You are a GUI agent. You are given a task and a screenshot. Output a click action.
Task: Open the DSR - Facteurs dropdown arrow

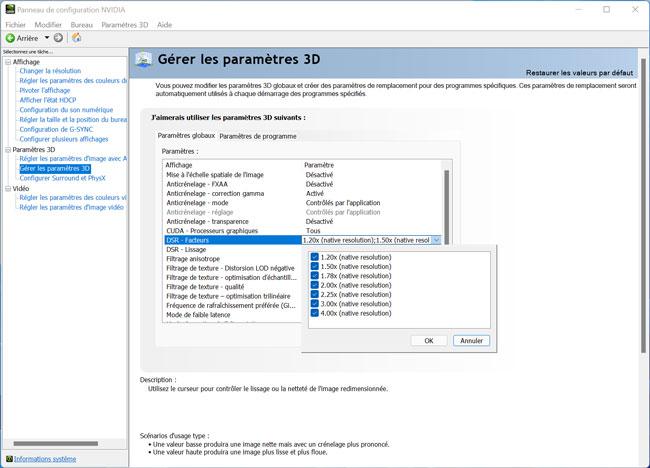[x=436, y=240]
